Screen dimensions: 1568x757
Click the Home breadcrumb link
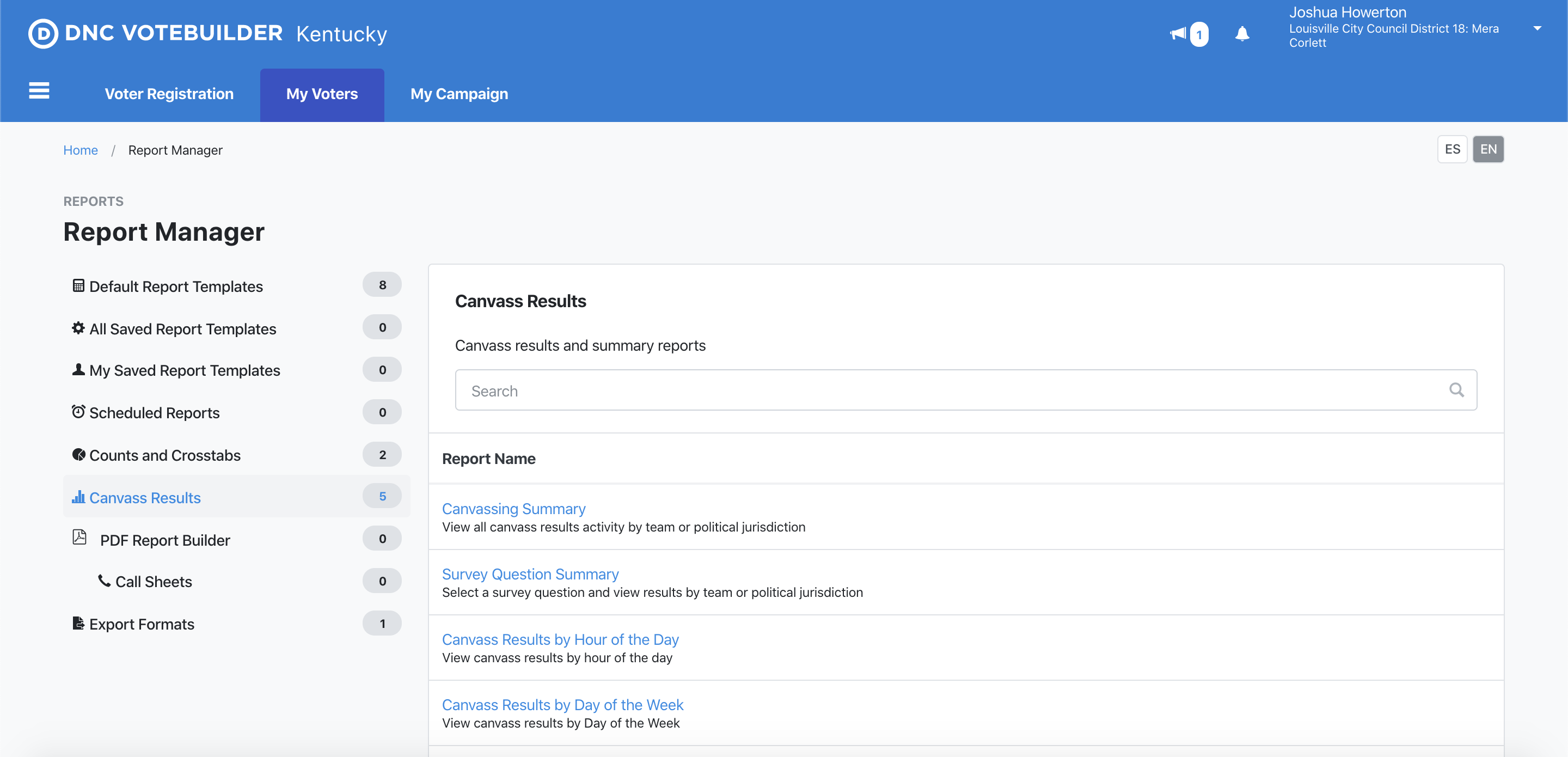[81, 150]
